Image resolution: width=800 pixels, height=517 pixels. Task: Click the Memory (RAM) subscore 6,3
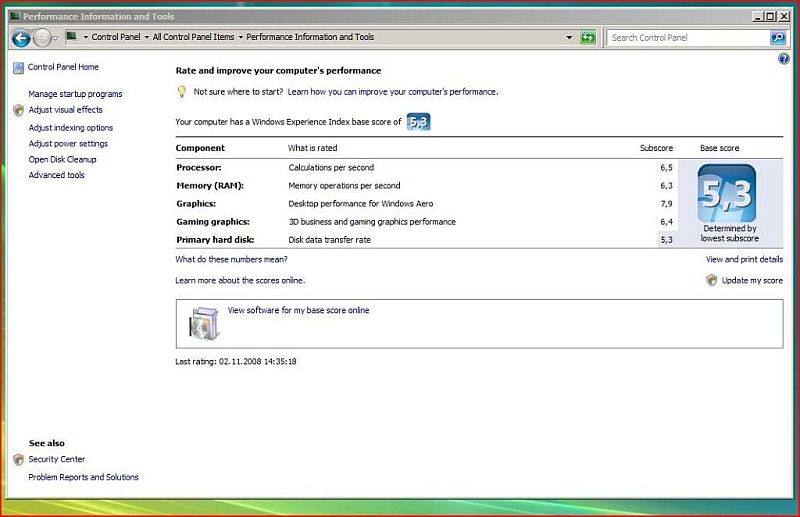tap(666, 186)
